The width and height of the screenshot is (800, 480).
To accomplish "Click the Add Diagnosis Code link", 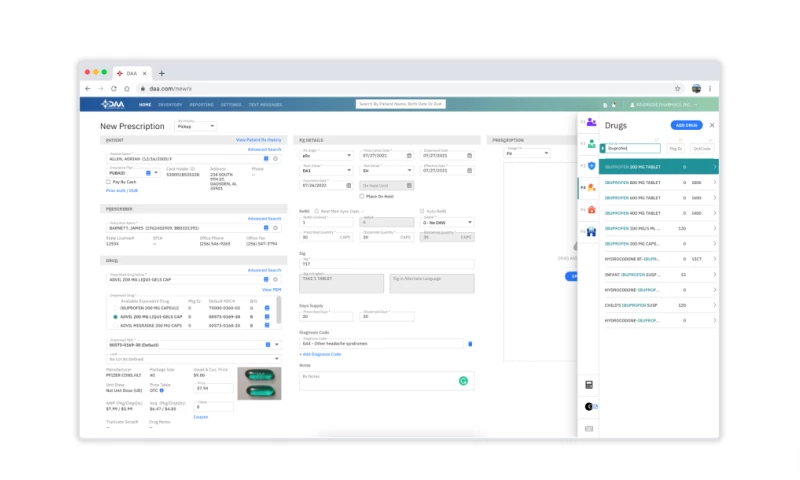I will 321,354.
